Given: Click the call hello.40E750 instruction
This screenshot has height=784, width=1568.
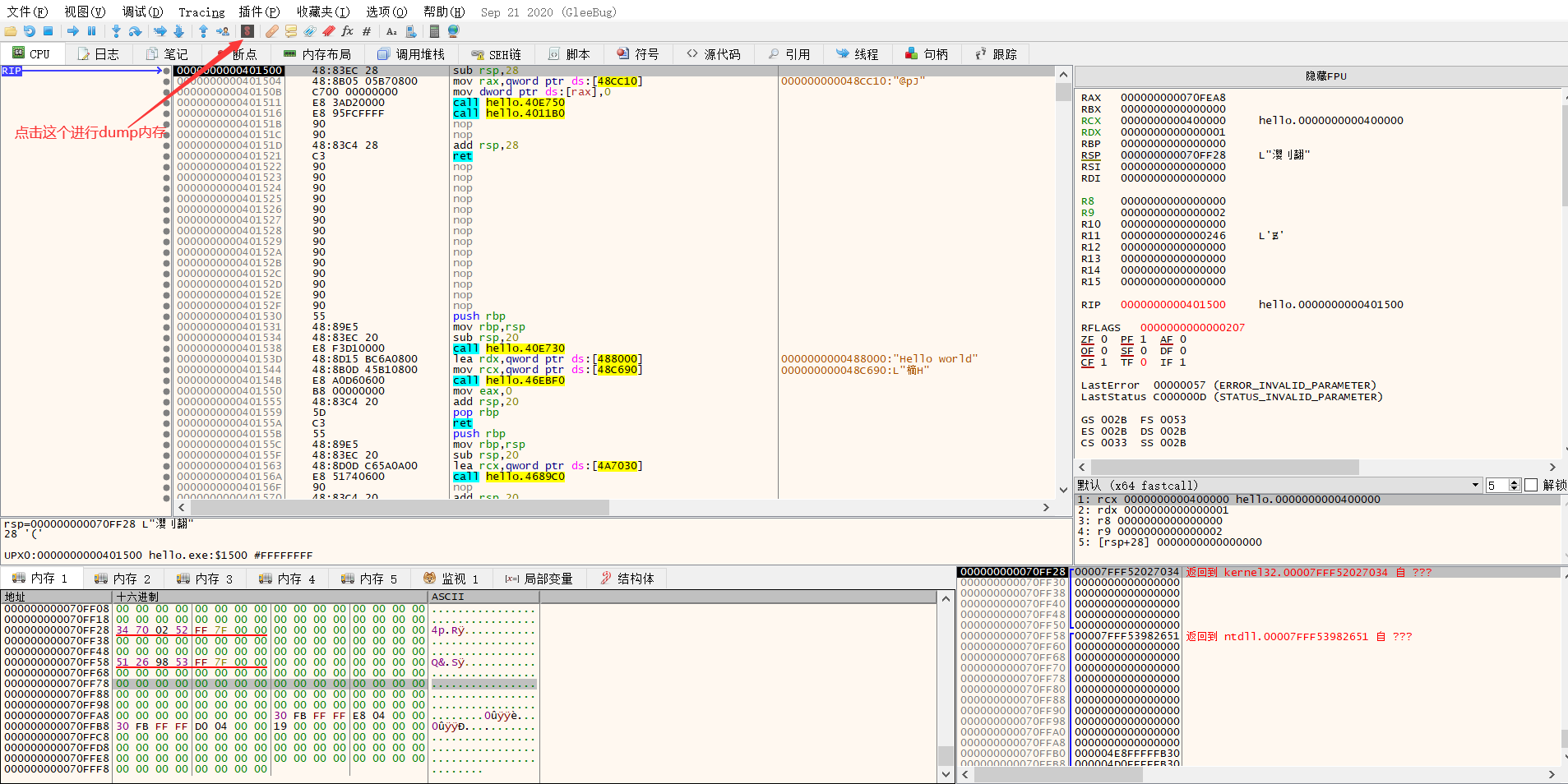Looking at the screenshot, I should (509, 103).
